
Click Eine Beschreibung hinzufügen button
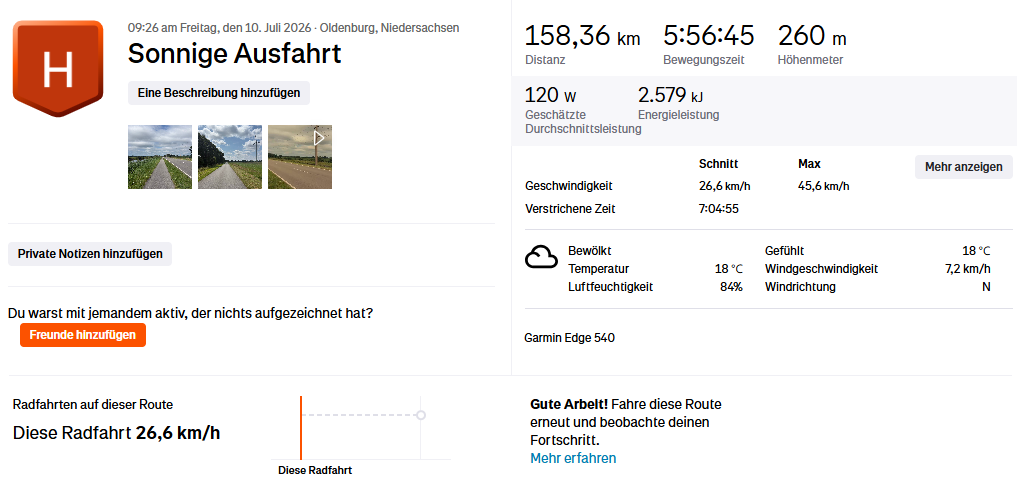click(x=219, y=93)
